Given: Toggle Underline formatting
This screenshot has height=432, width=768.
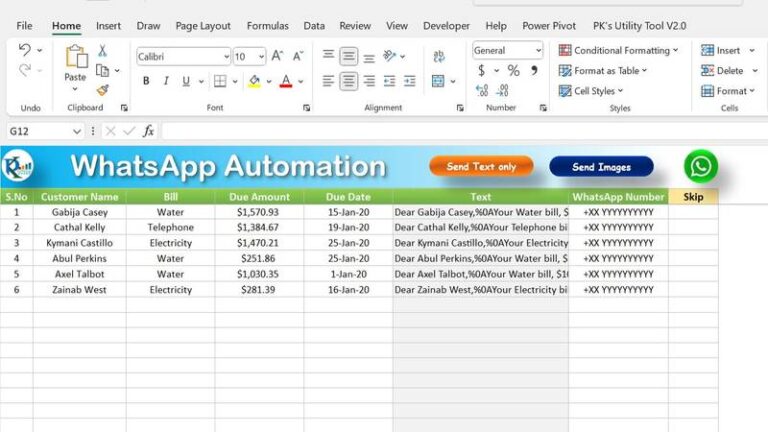Looking at the screenshot, I should click(186, 81).
